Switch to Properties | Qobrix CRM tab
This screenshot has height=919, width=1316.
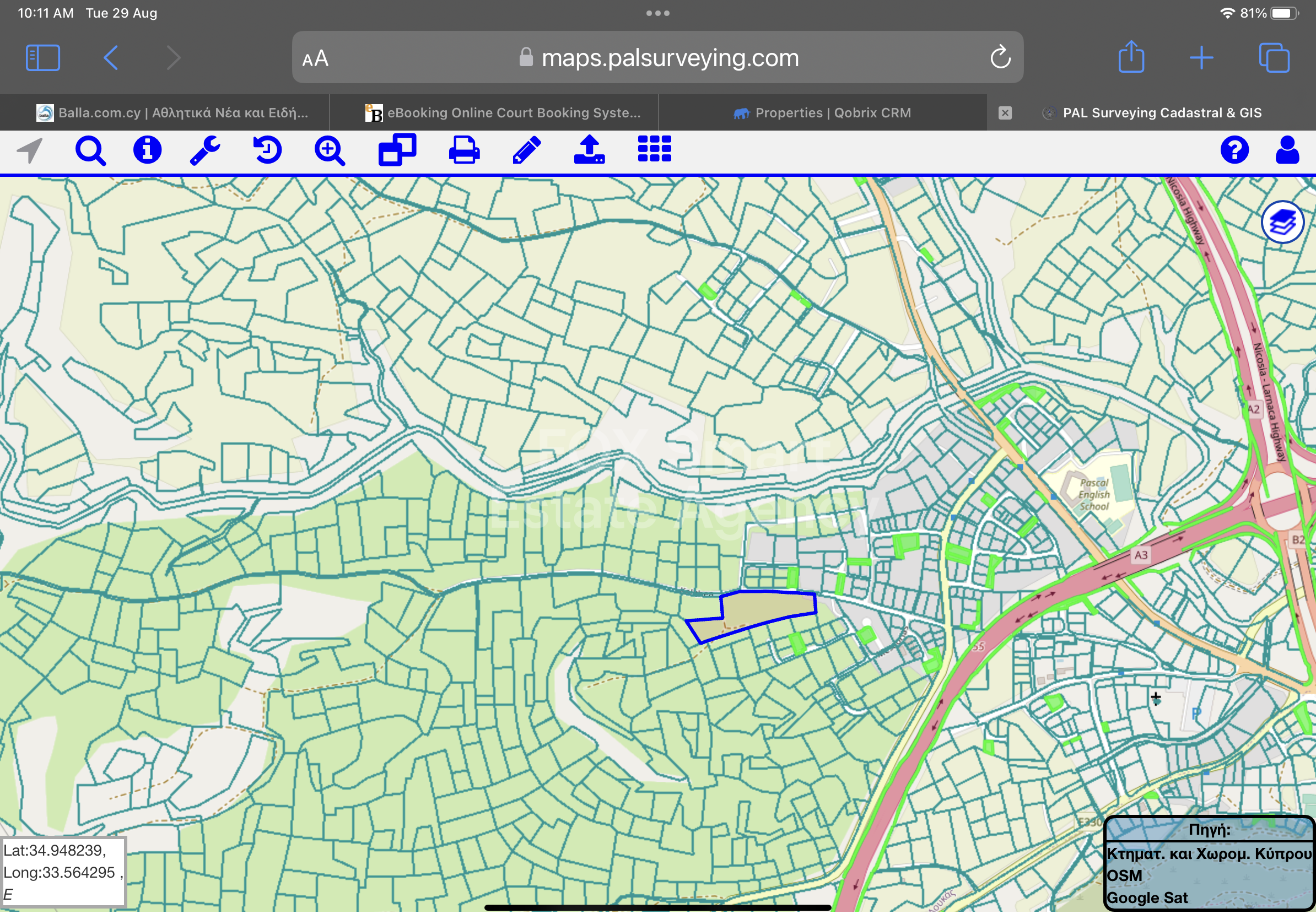822,113
